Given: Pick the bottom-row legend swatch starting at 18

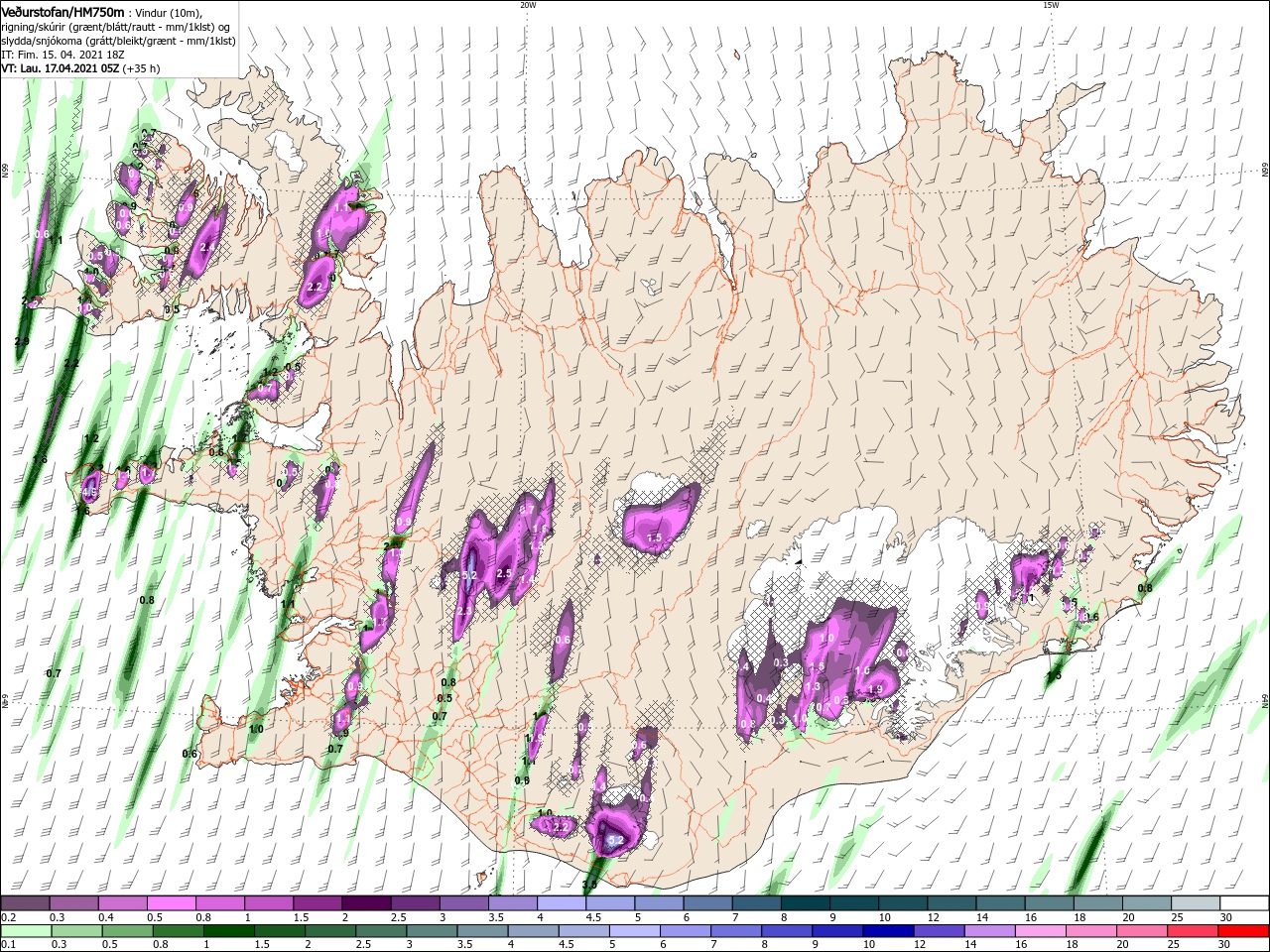Looking at the screenshot, I should point(1091,931).
